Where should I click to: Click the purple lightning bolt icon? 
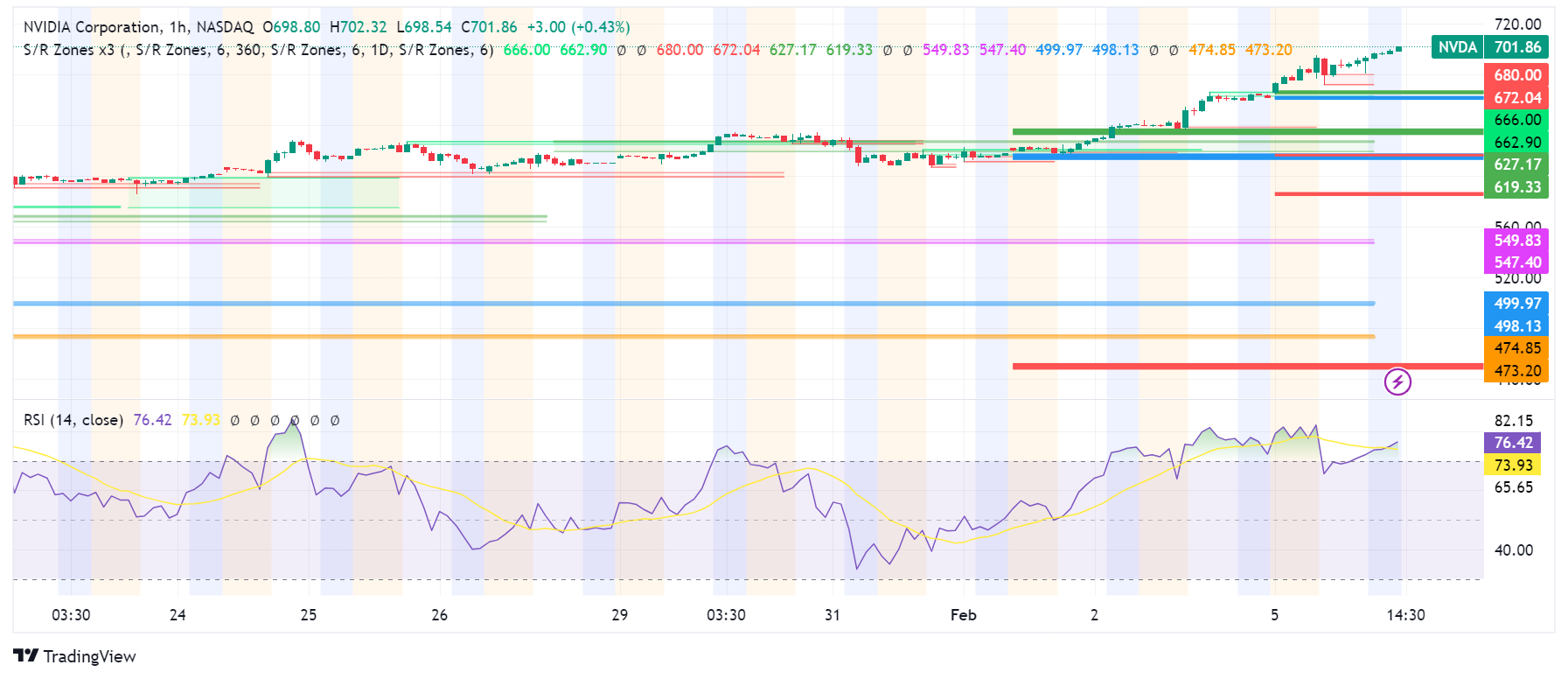click(1397, 381)
